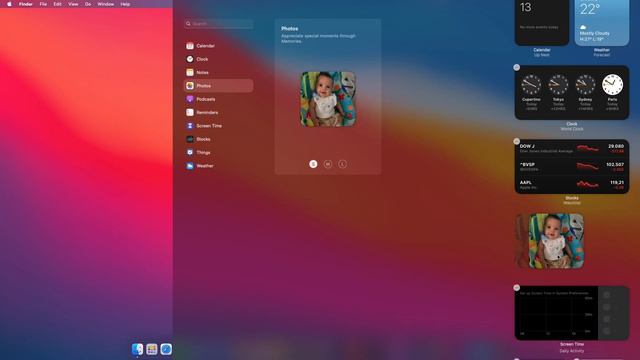
Task: Open the Window menu
Action: pos(106,4)
